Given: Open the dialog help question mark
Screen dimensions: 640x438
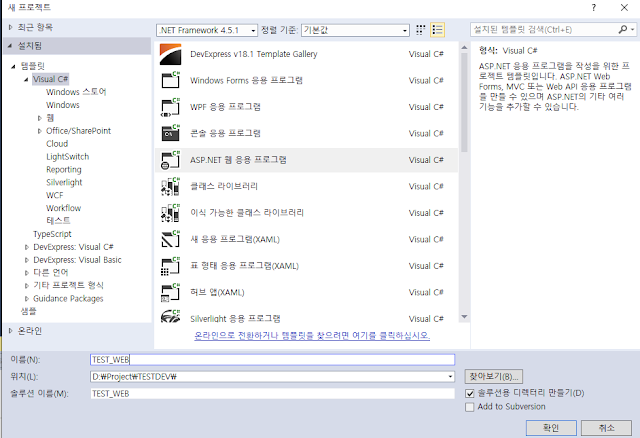Looking at the screenshot, I should point(593,7).
